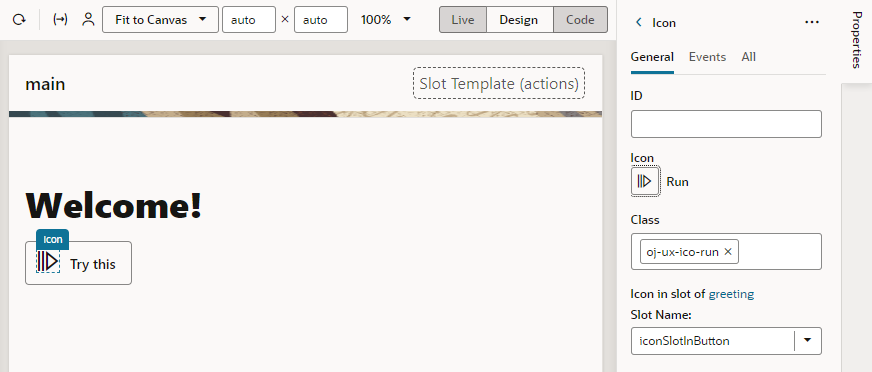This screenshot has height=372, width=872.
Task: Open the page input parameters icon
Action: tap(60, 20)
